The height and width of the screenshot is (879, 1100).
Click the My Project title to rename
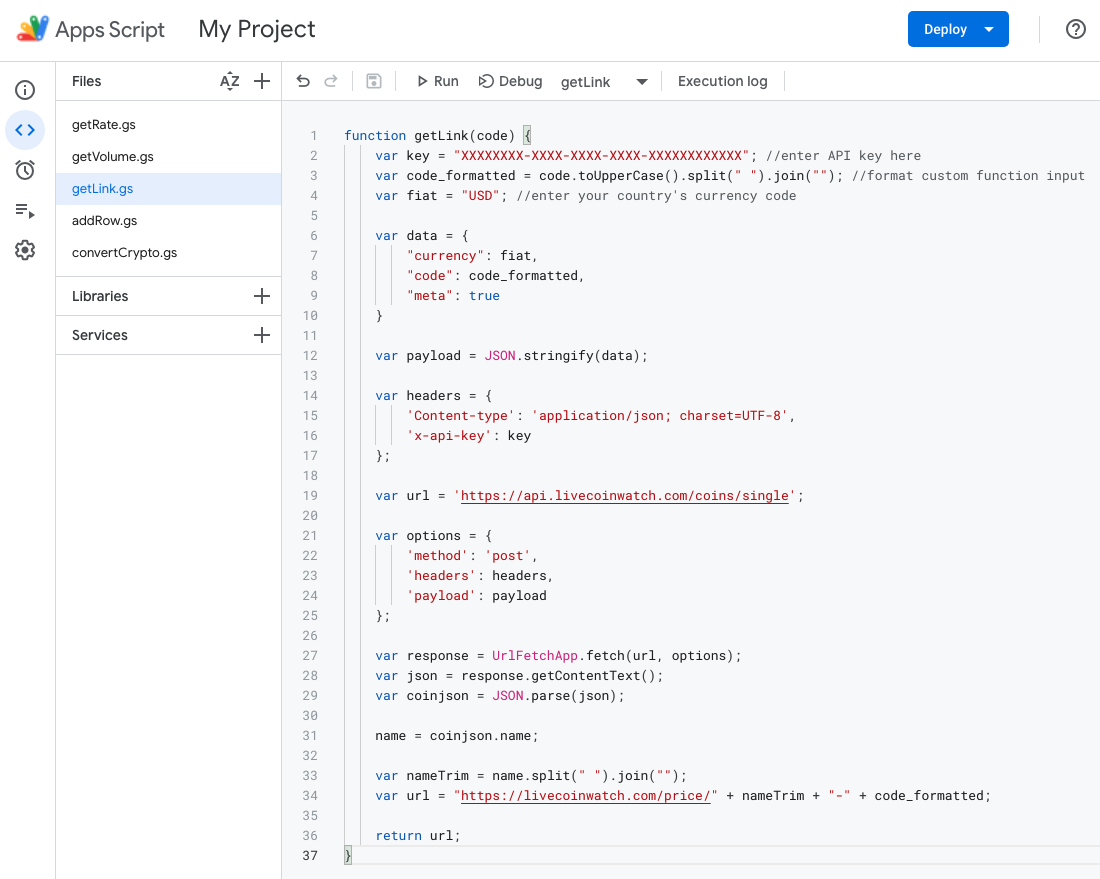pos(257,29)
